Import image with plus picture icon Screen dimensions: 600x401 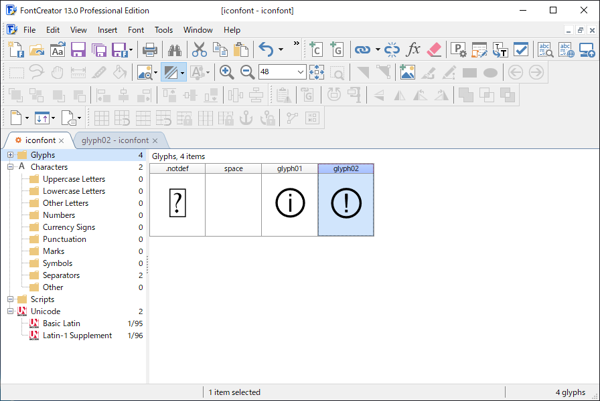click(407, 72)
